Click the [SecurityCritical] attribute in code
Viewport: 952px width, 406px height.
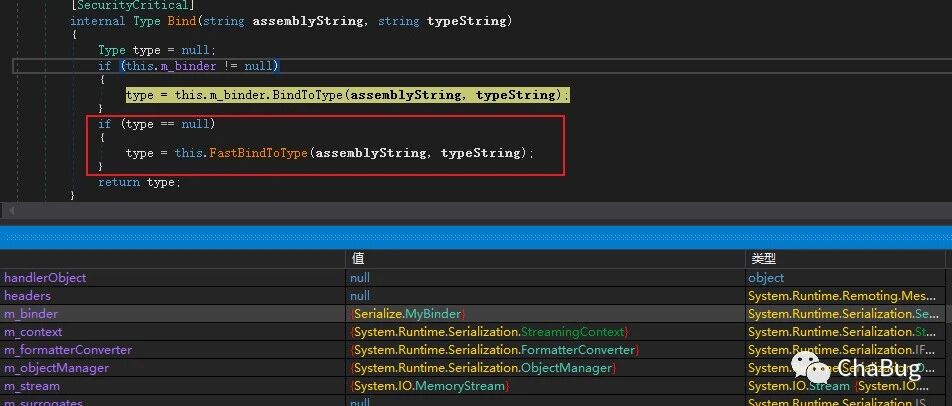coord(132,5)
